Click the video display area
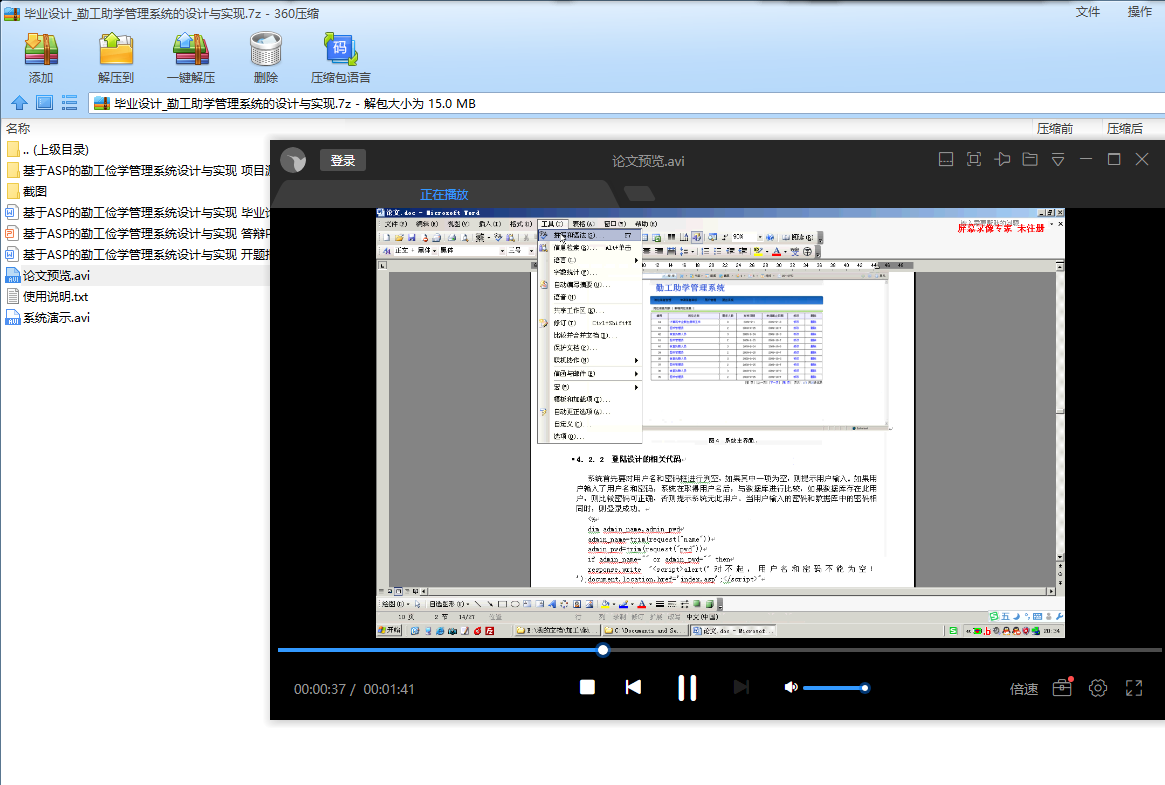The image size is (1165, 785). pyautogui.click(x=720, y=423)
